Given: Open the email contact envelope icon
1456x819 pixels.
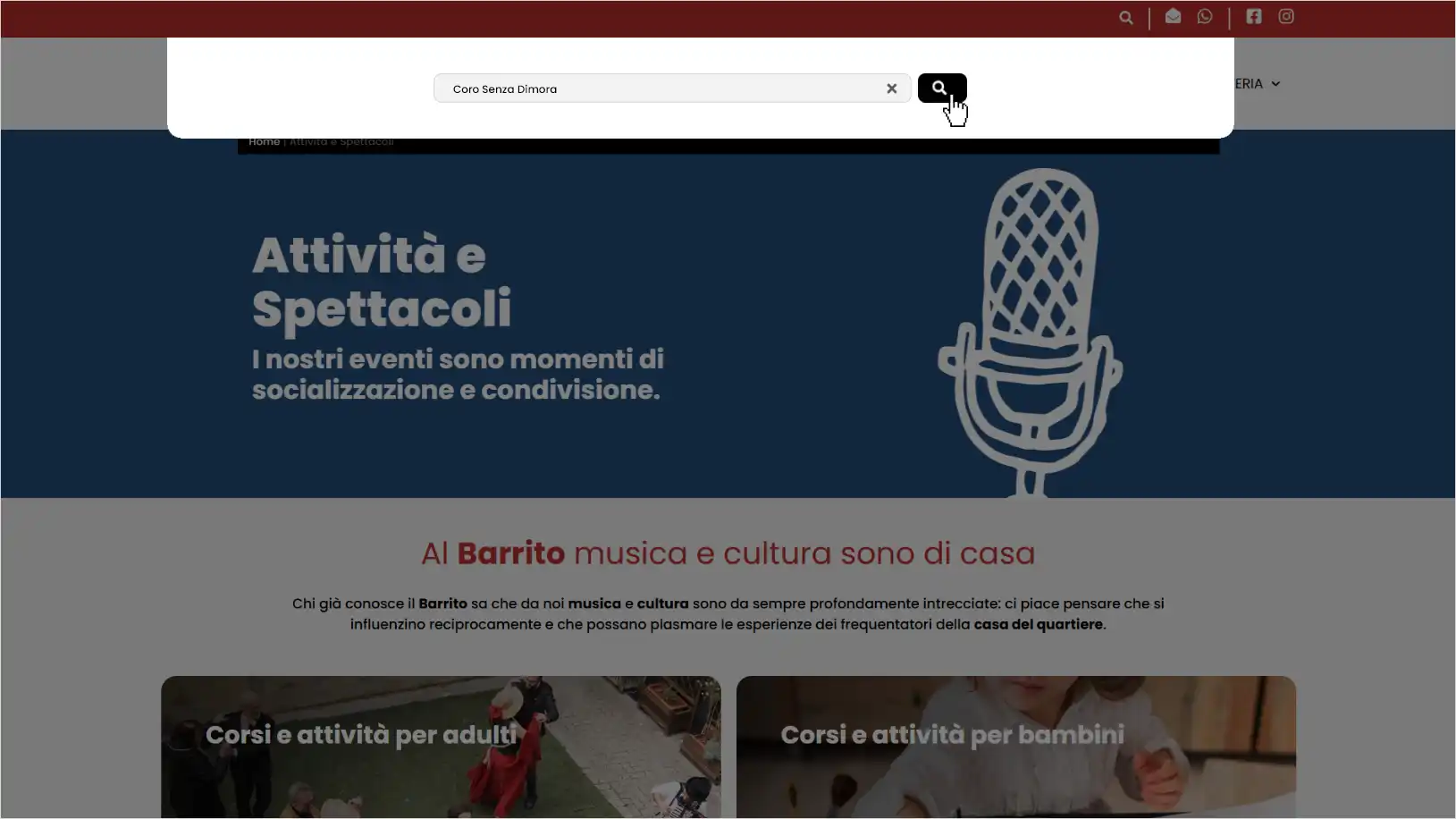Looking at the screenshot, I should point(1173,16).
